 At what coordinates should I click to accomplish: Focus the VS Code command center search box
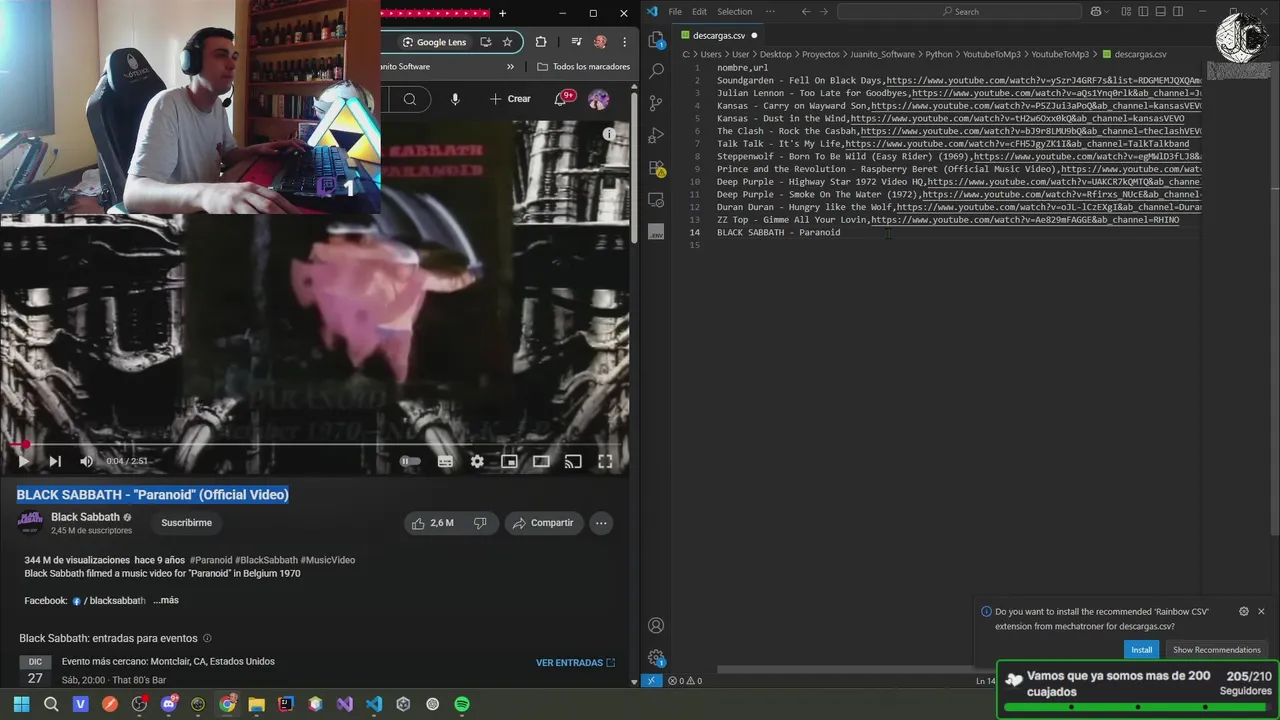coord(960,12)
